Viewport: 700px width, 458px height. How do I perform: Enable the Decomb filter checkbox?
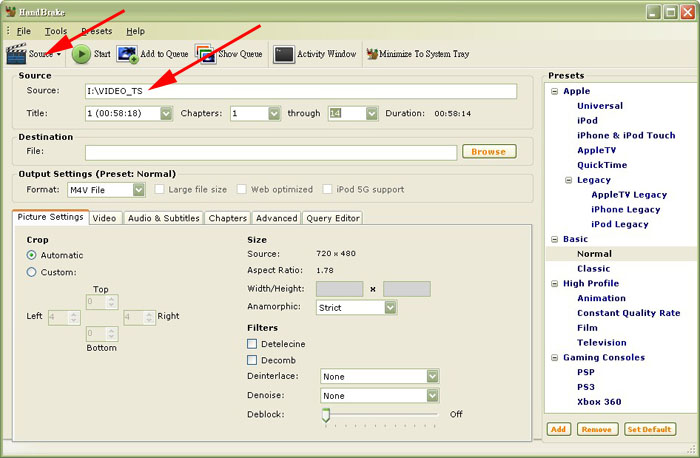point(252,359)
